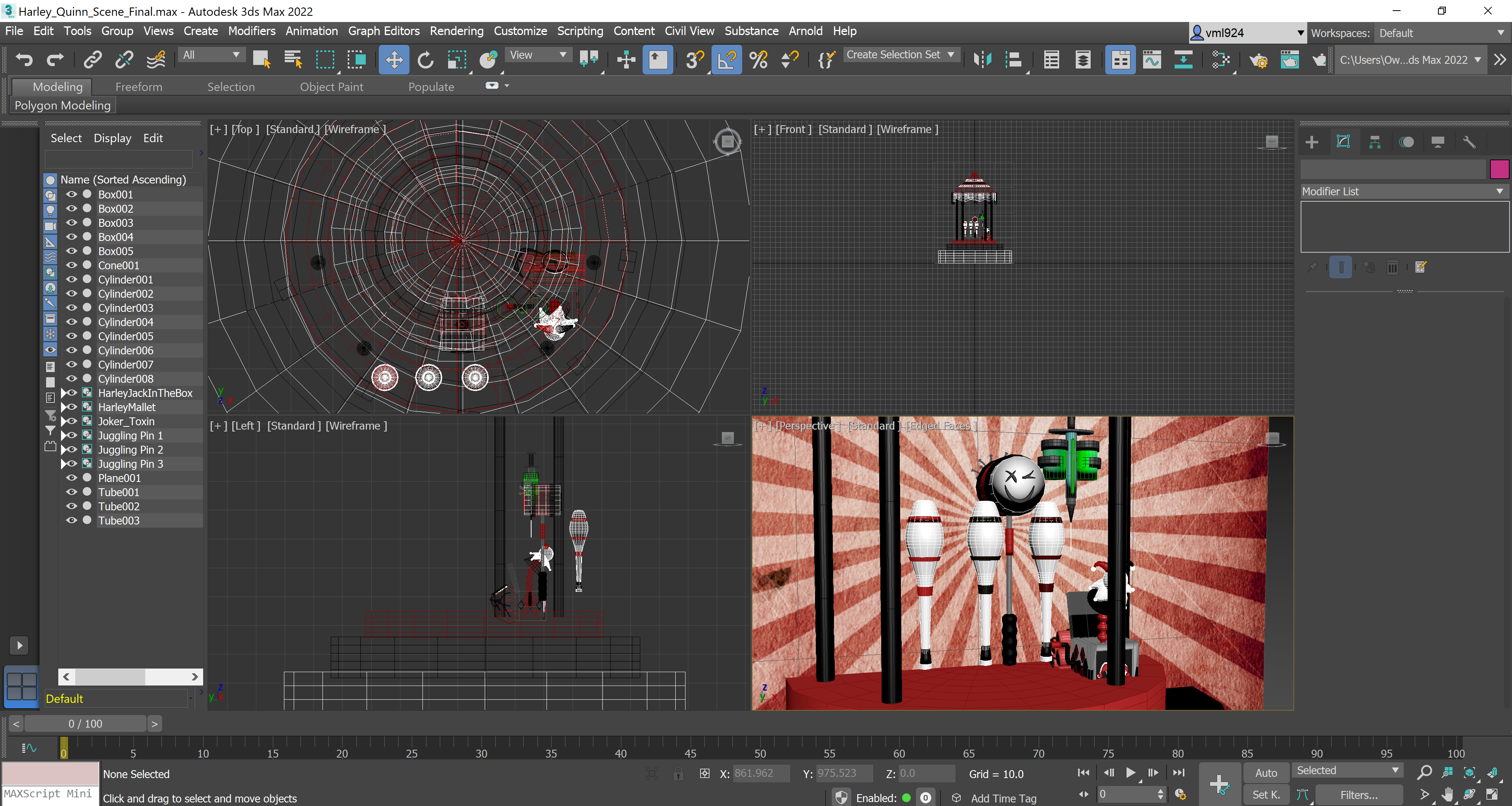Open the Selected key filter dropdown
Viewport: 1512px width, 806px height.
(x=1348, y=770)
